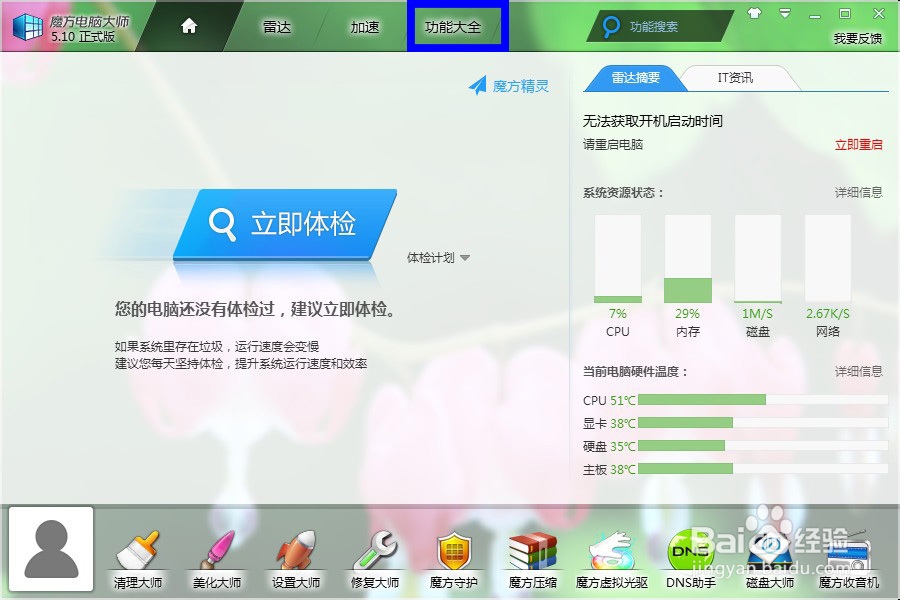Open 详细信息 for 当前电脑硬件温度
The image size is (900, 600).
858,371
